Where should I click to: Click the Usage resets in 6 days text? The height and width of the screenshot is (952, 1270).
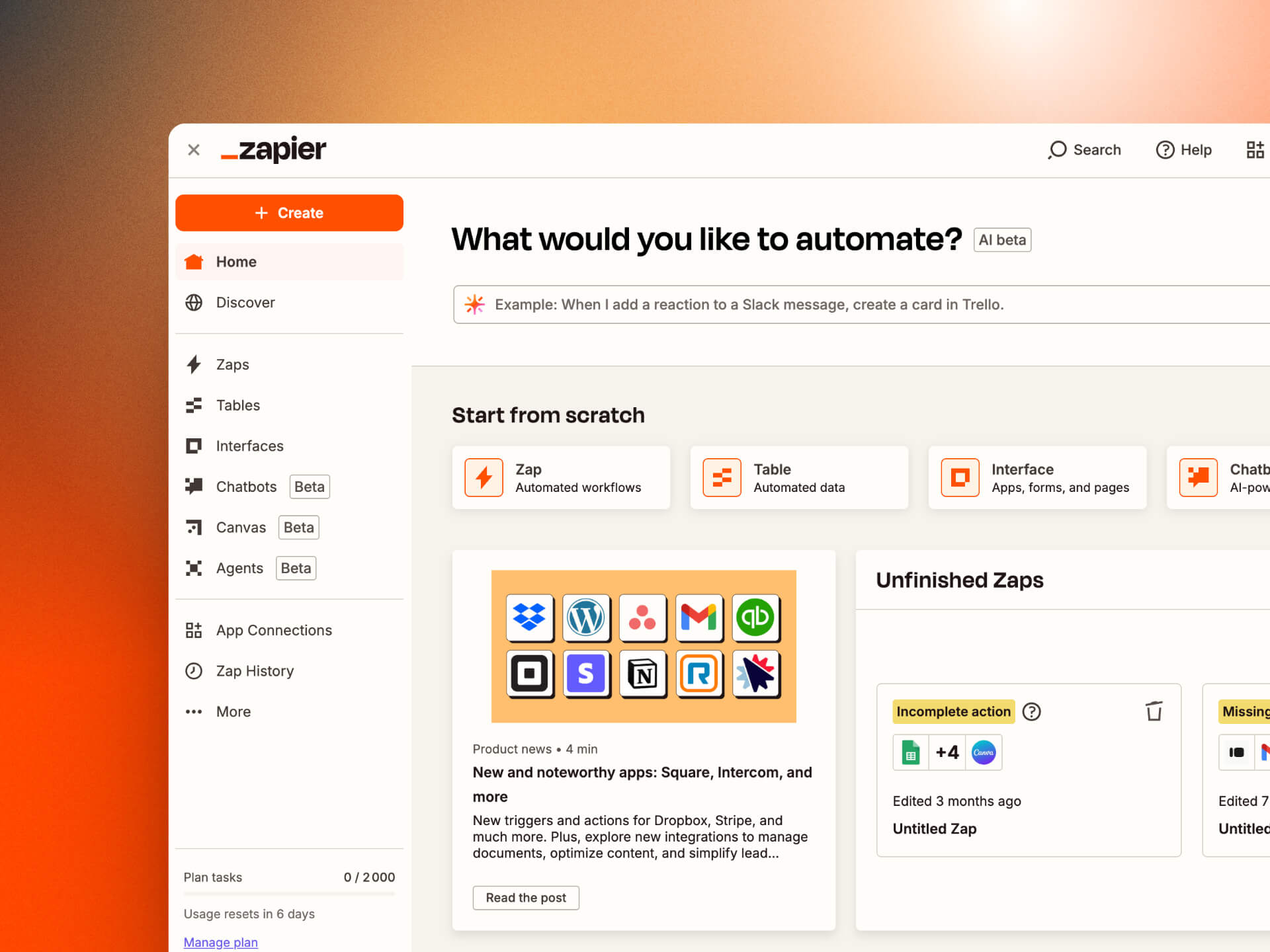click(x=249, y=914)
